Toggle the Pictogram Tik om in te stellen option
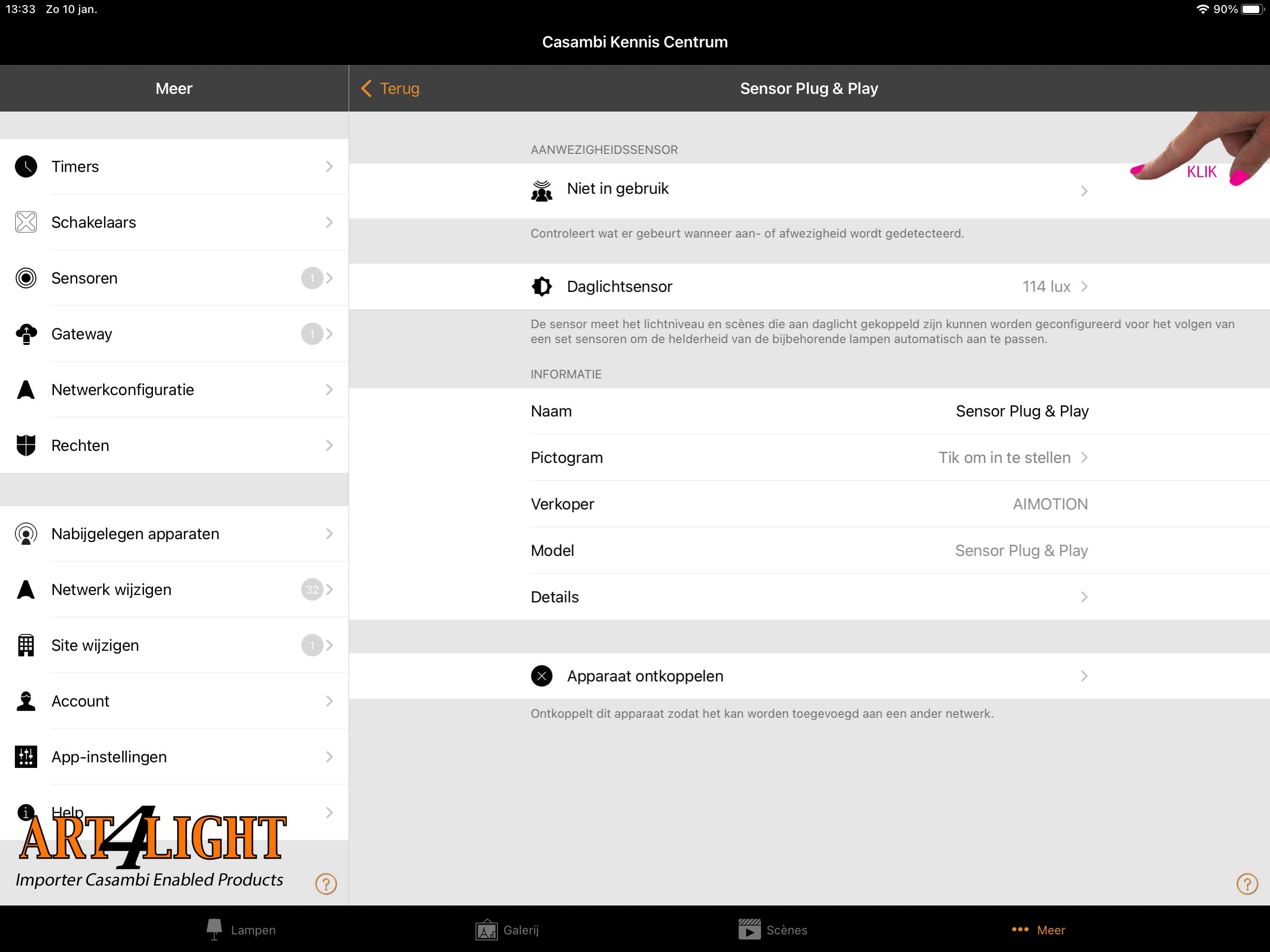This screenshot has width=1270, height=952. tap(808, 457)
